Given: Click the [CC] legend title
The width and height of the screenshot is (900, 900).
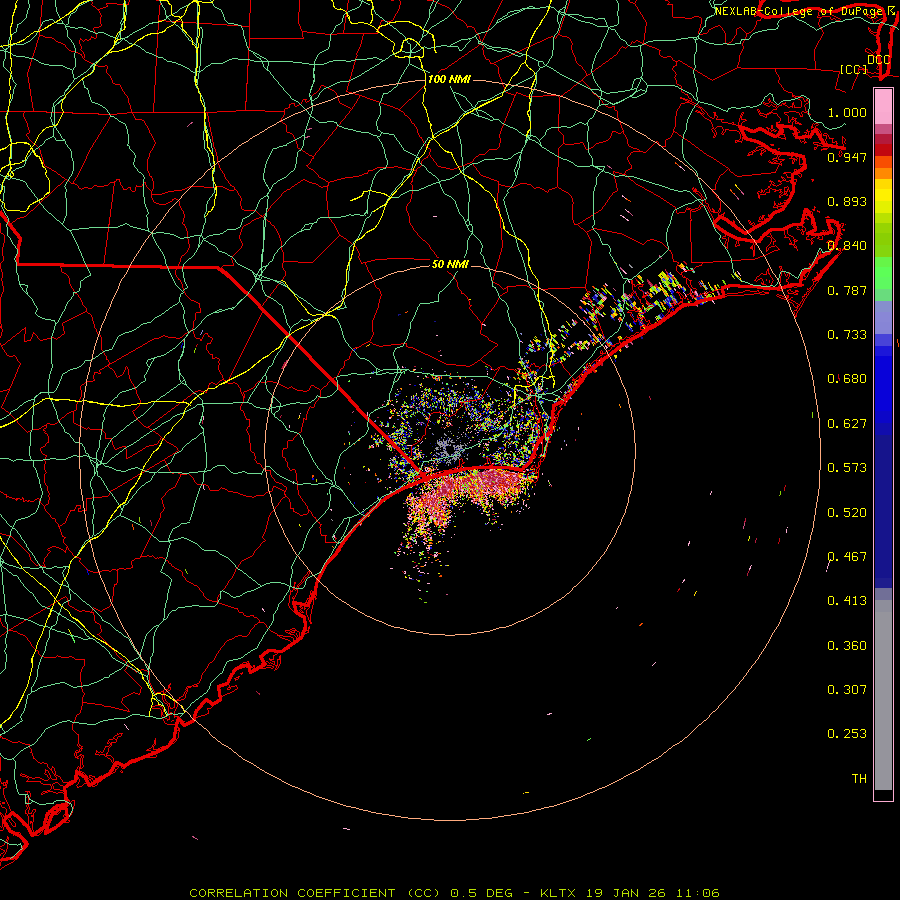Looking at the screenshot, I should click(x=854, y=69).
